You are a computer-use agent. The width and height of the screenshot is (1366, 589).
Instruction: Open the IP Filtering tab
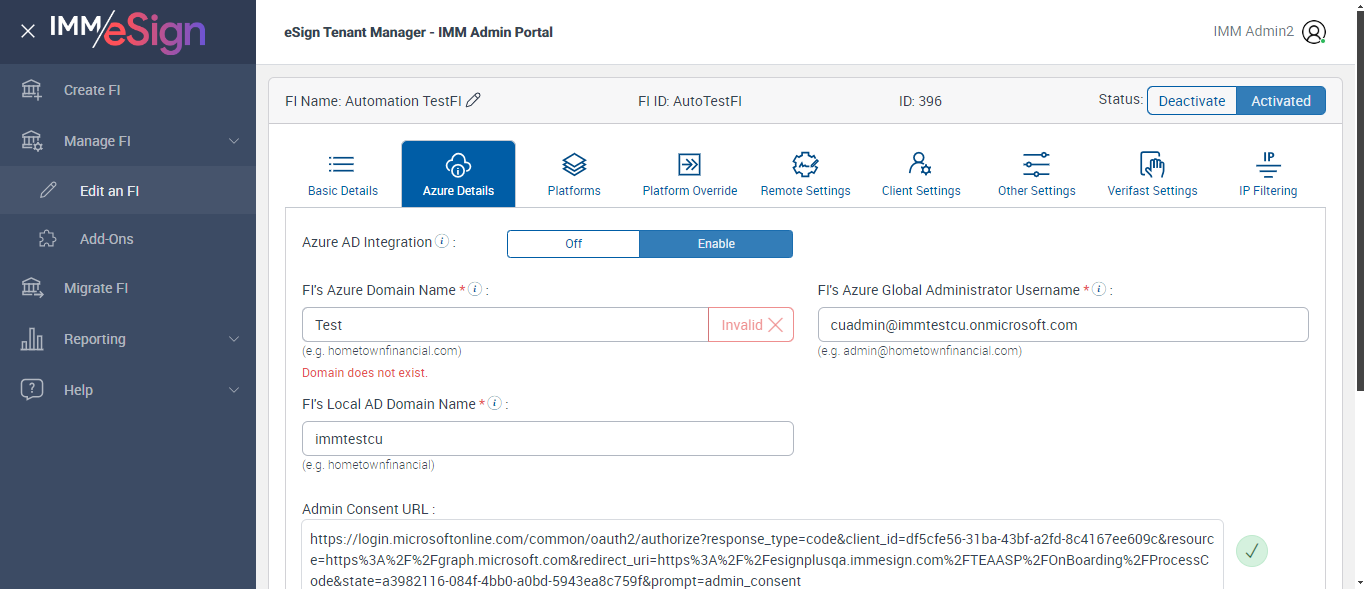point(1268,174)
